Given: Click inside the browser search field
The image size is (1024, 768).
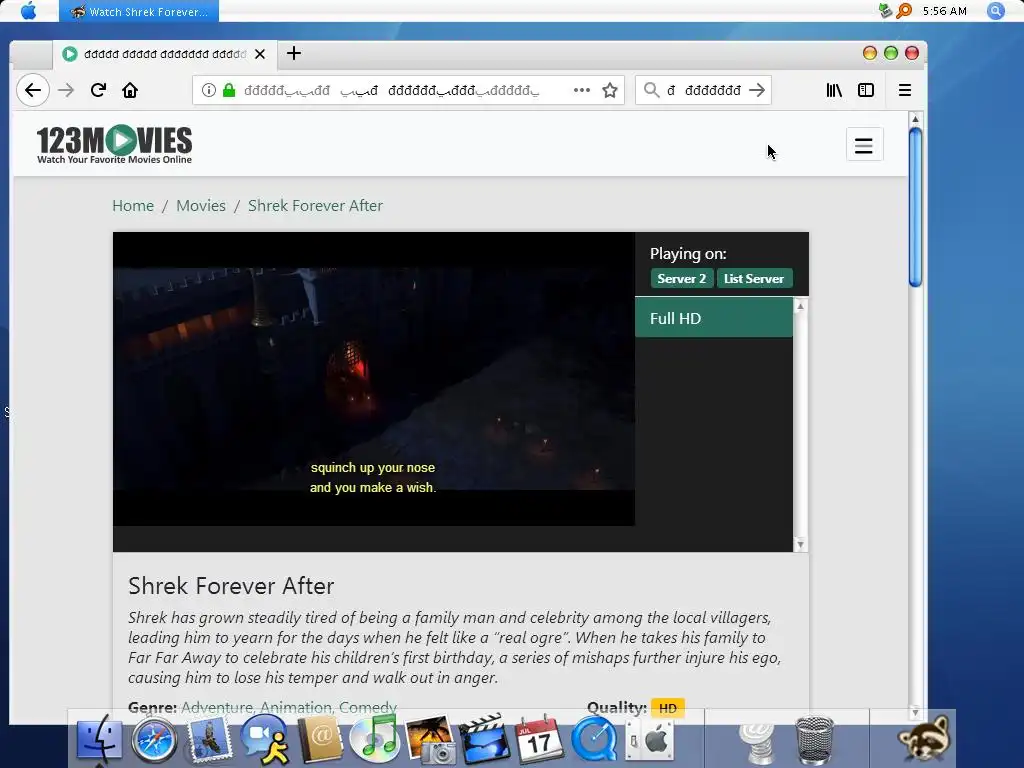Looking at the screenshot, I should tap(703, 90).
